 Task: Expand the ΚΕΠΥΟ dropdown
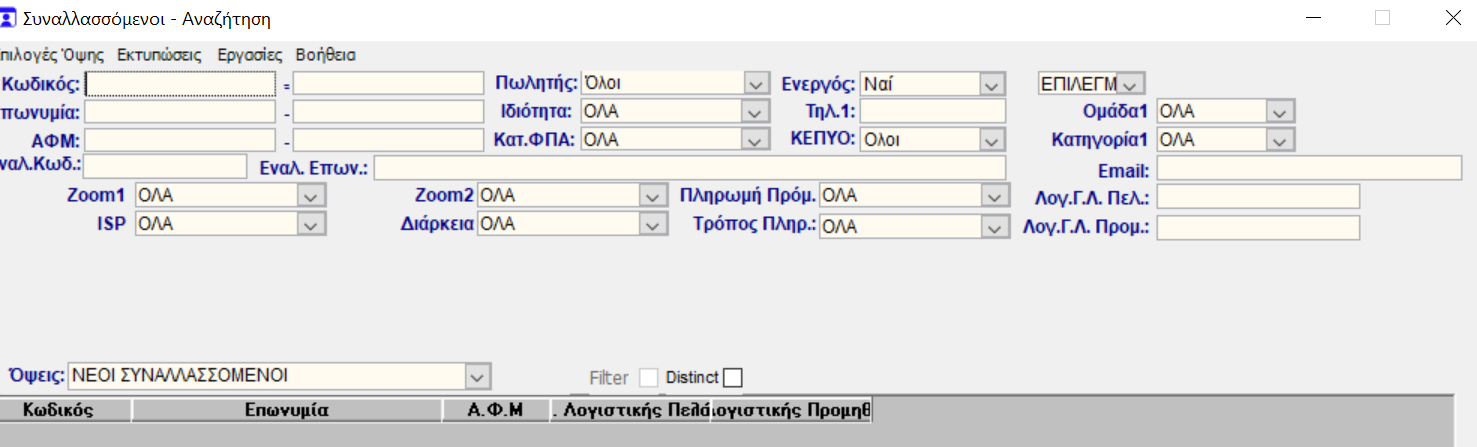pos(992,140)
